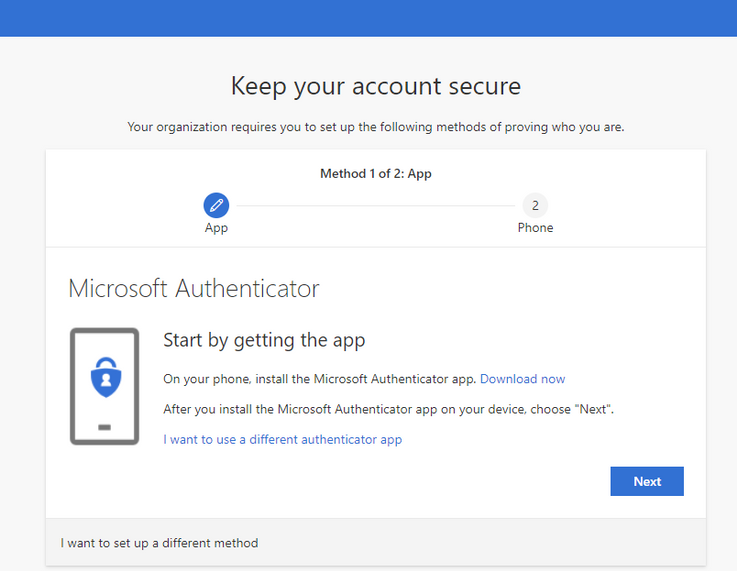Click the 'App' step label
The height and width of the screenshot is (571, 737).
[216, 228]
